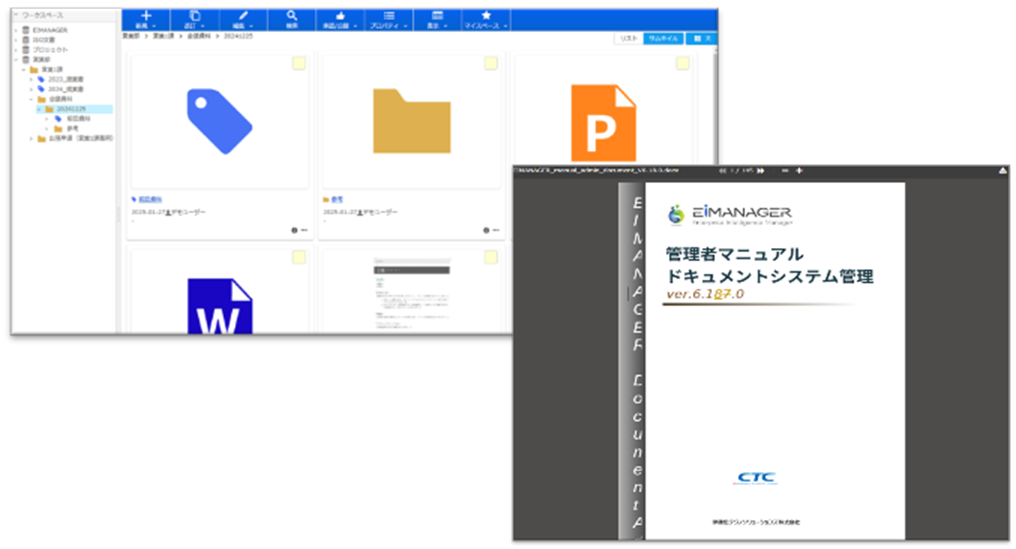Click the magnifier search toolbar button

tap(292, 19)
